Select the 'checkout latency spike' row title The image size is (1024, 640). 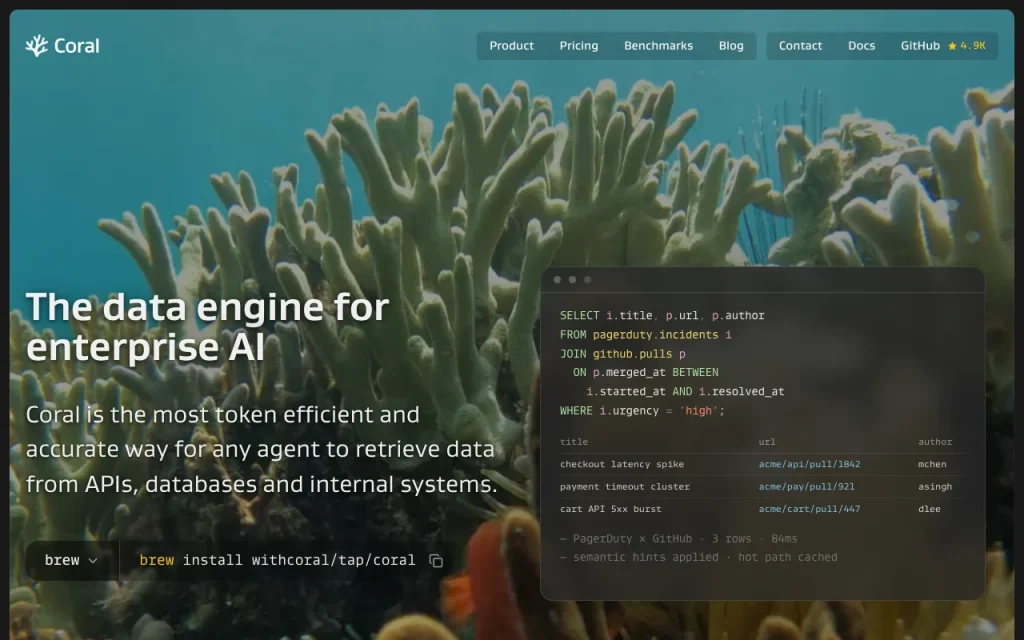622,464
